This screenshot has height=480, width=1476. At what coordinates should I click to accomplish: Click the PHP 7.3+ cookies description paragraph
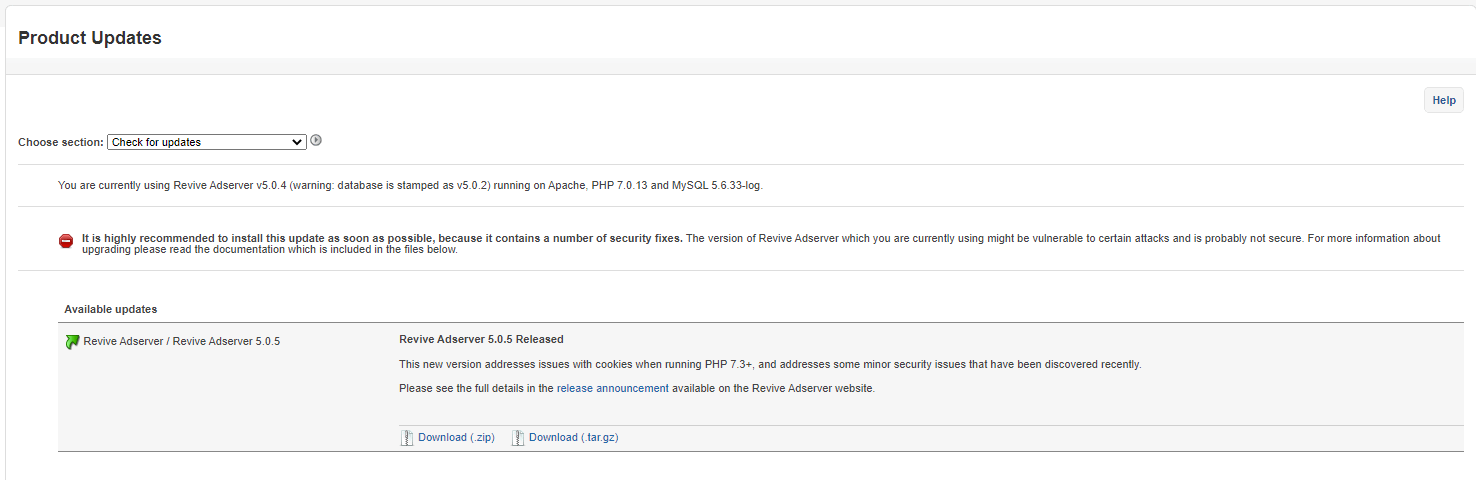coord(770,365)
